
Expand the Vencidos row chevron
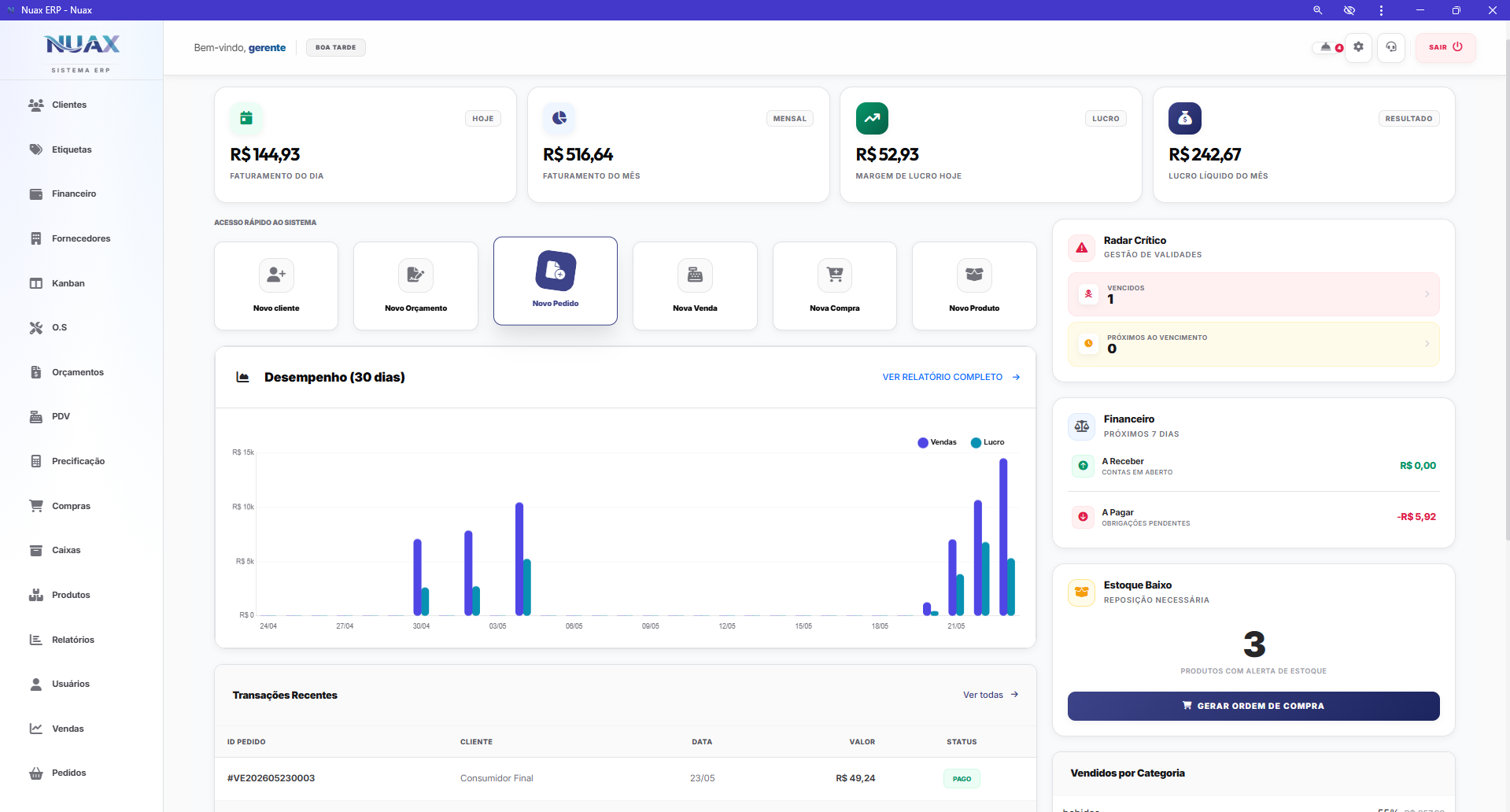pos(1427,294)
